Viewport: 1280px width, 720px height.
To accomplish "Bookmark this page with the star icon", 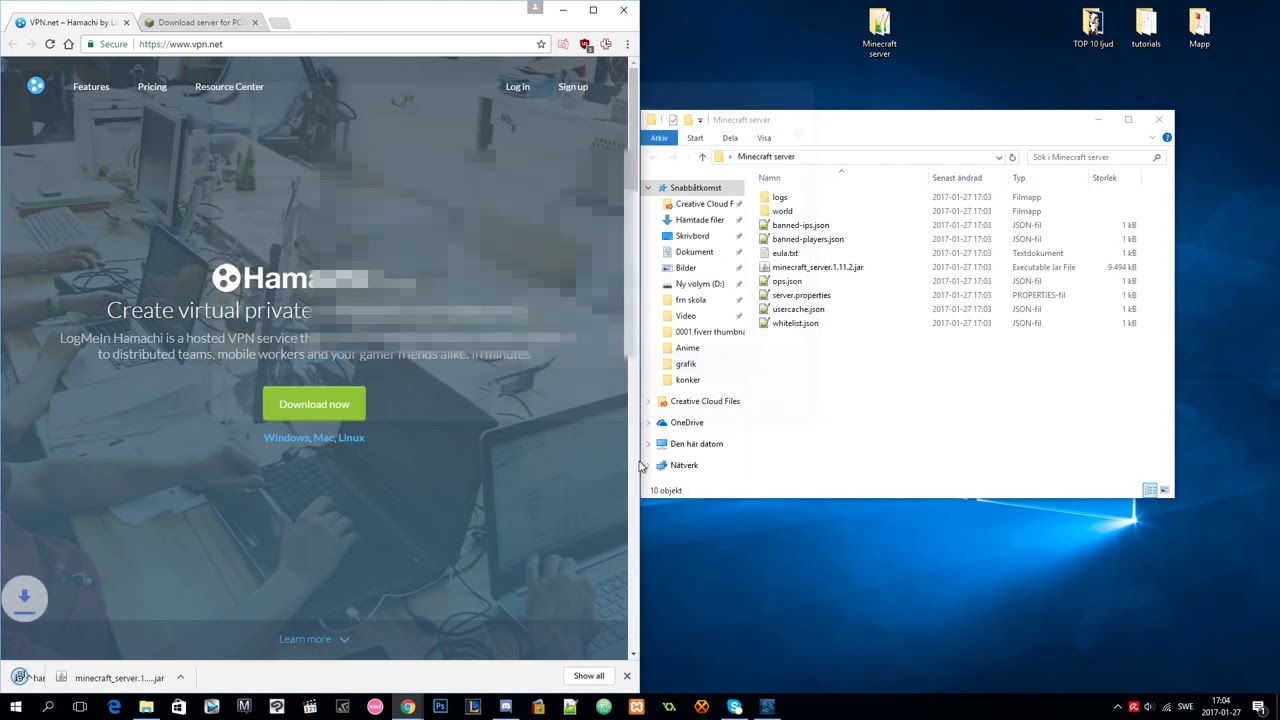I will [x=541, y=44].
